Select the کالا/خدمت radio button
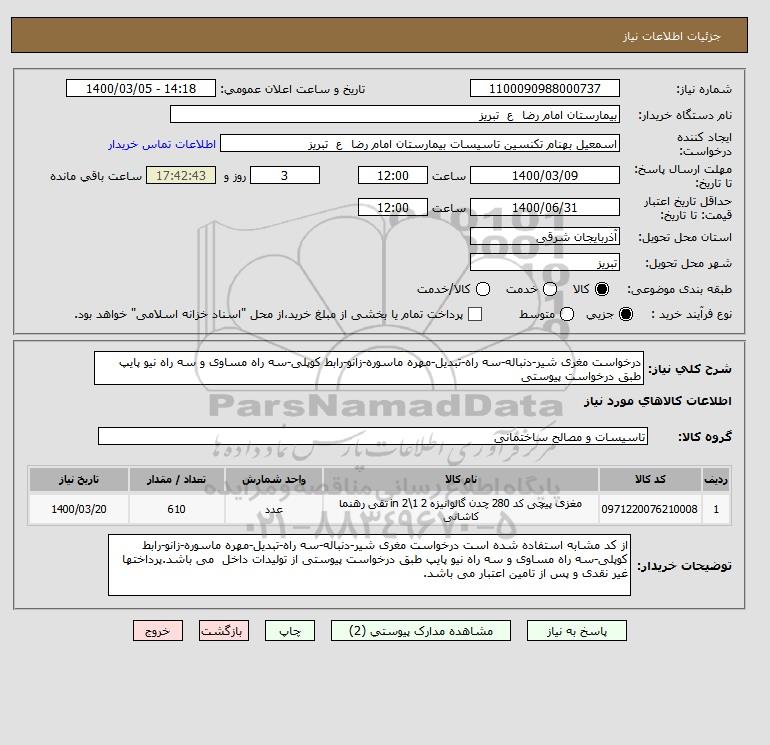Screen dimensions: 770x745 coord(483,289)
